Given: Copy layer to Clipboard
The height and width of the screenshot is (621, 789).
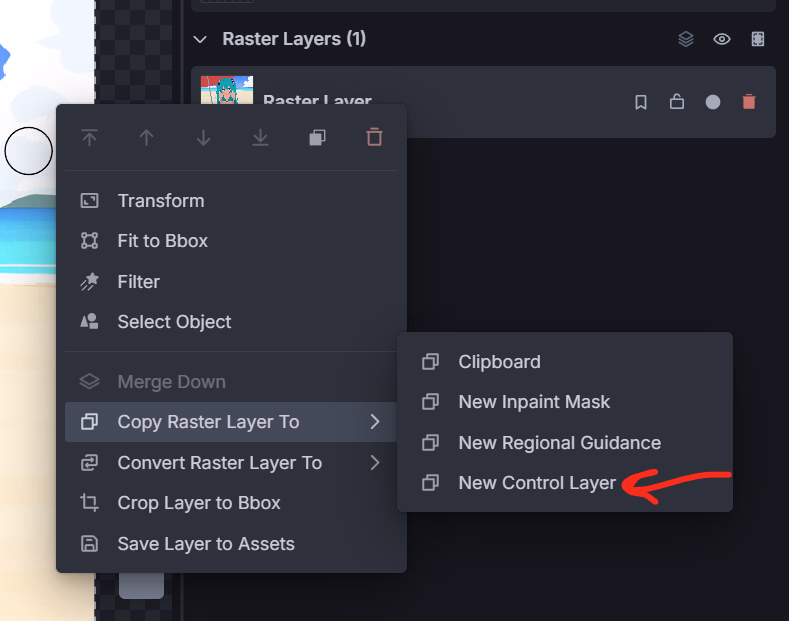Looking at the screenshot, I should [565, 362].
